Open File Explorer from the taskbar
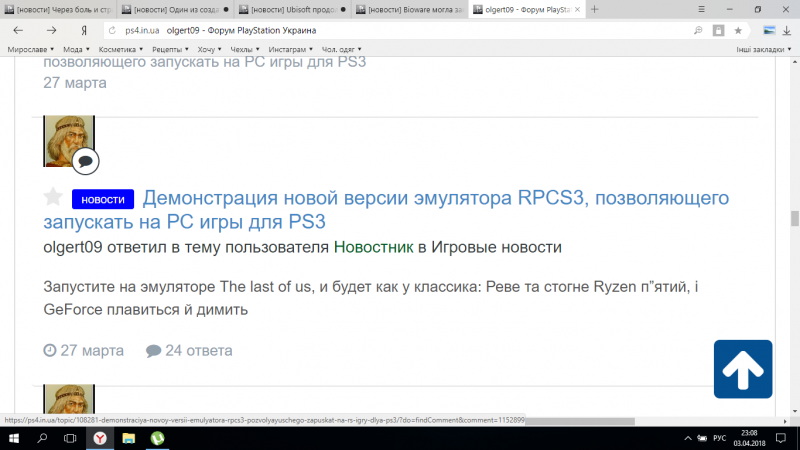 (x=129, y=438)
